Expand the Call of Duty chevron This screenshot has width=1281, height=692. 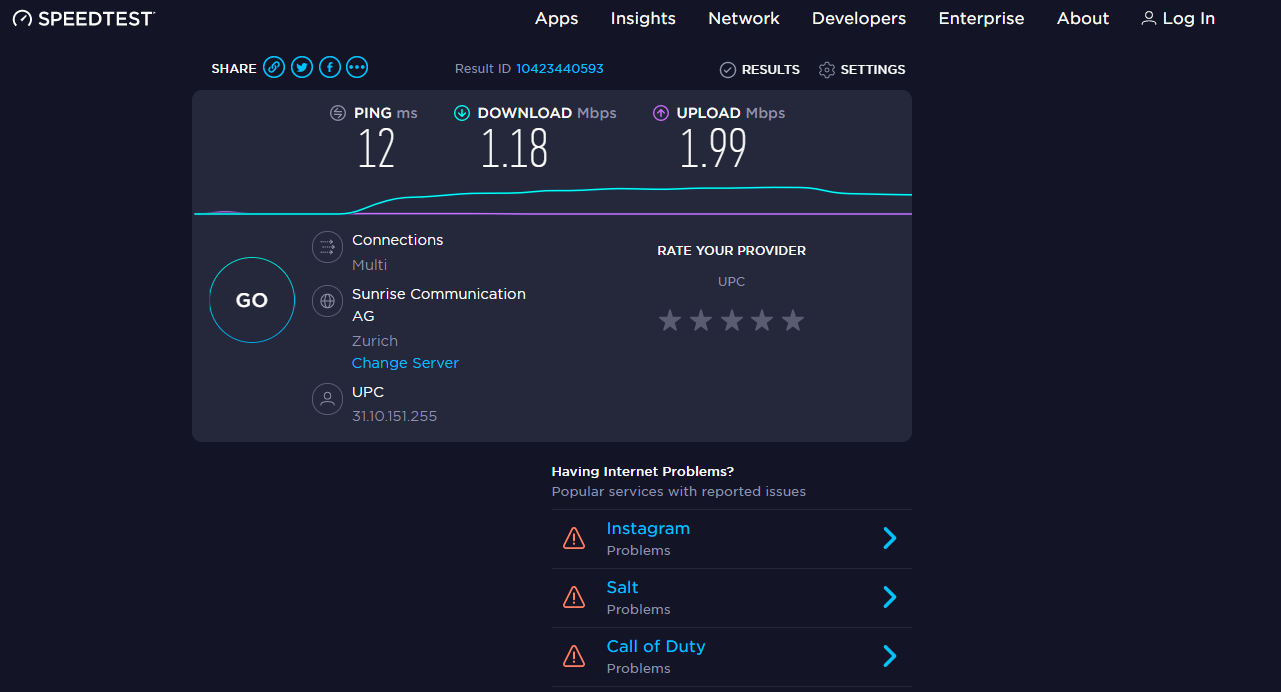pyautogui.click(x=889, y=657)
